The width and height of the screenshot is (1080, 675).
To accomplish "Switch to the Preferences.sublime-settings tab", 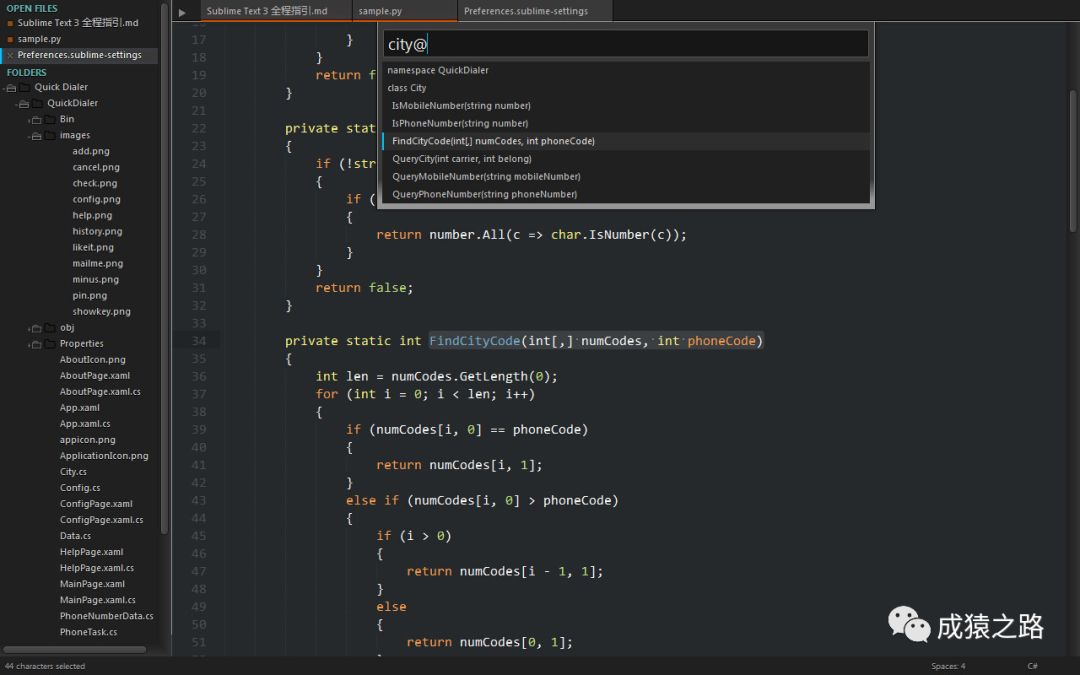I will tap(534, 11).
